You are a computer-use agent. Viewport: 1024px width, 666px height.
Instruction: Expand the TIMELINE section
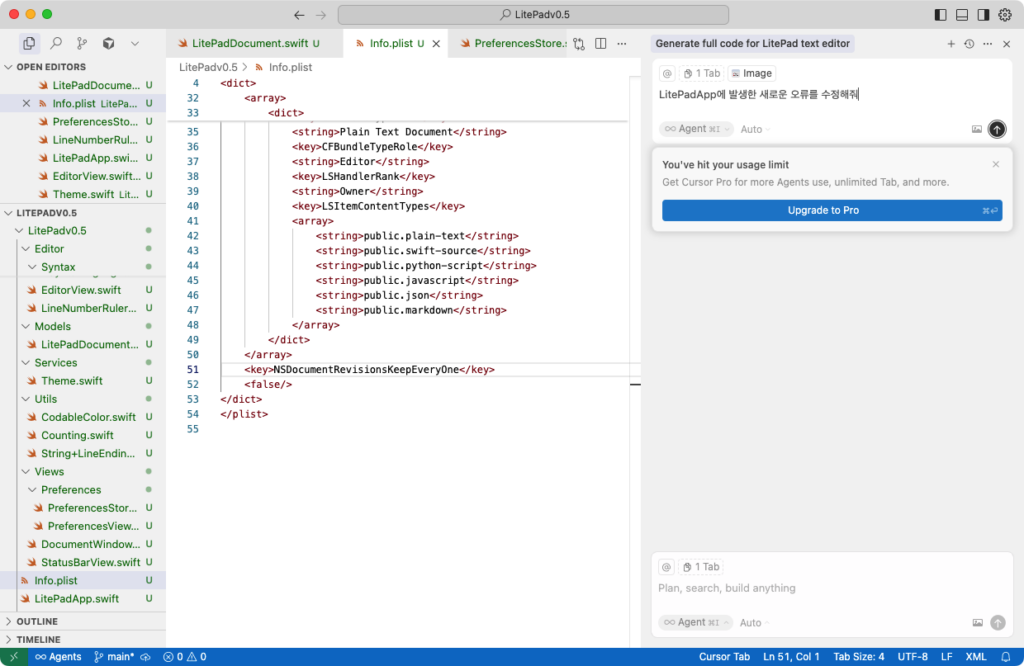click(8, 639)
